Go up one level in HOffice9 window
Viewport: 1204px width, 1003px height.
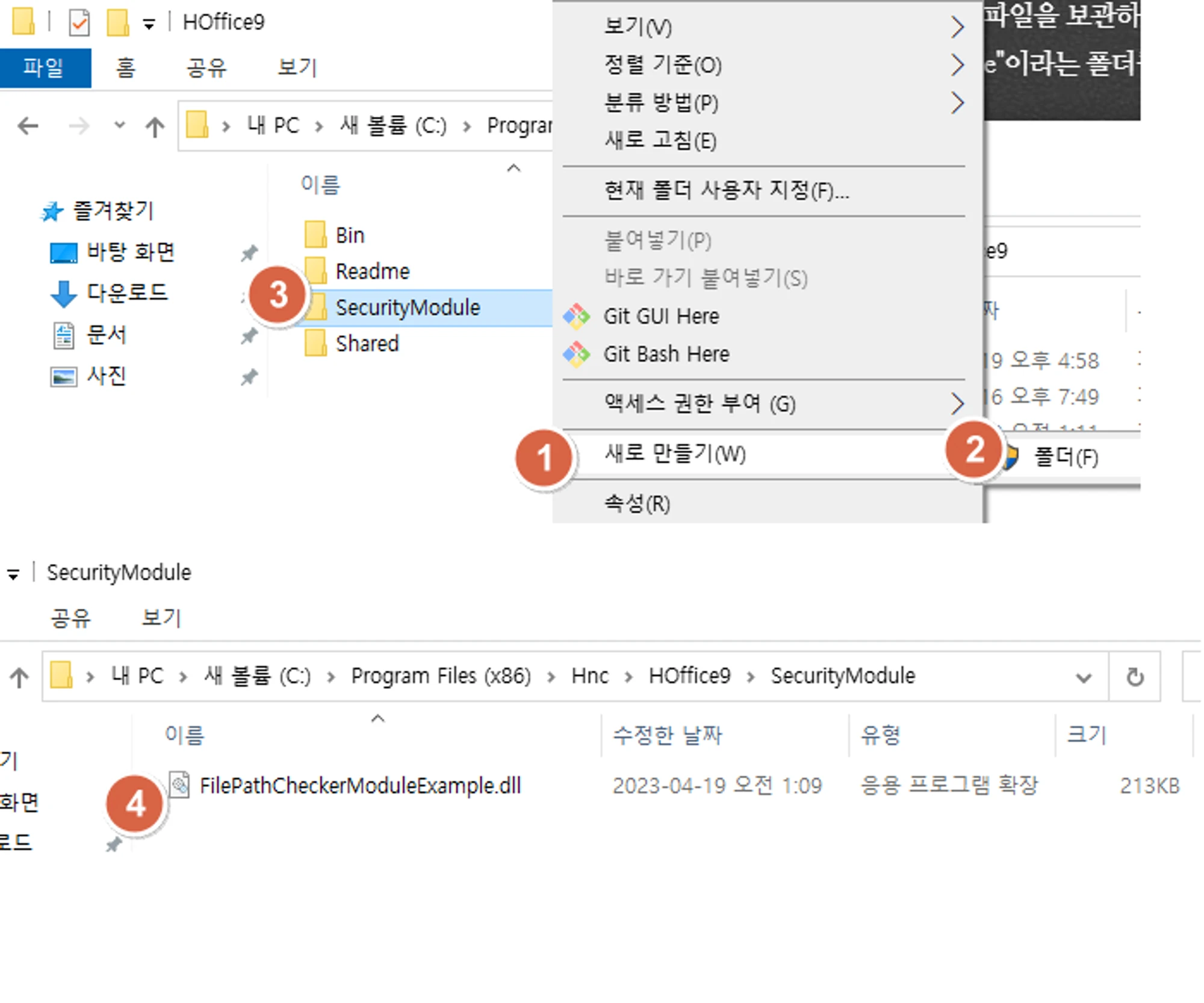[x=155, y=126]
